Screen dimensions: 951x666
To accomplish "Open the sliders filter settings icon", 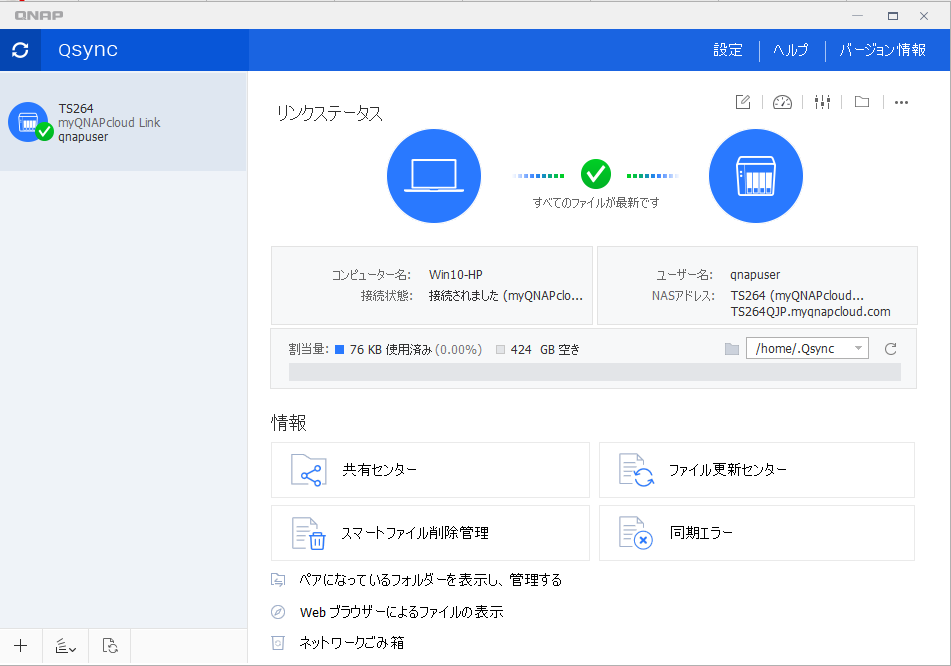I will 822,102.
